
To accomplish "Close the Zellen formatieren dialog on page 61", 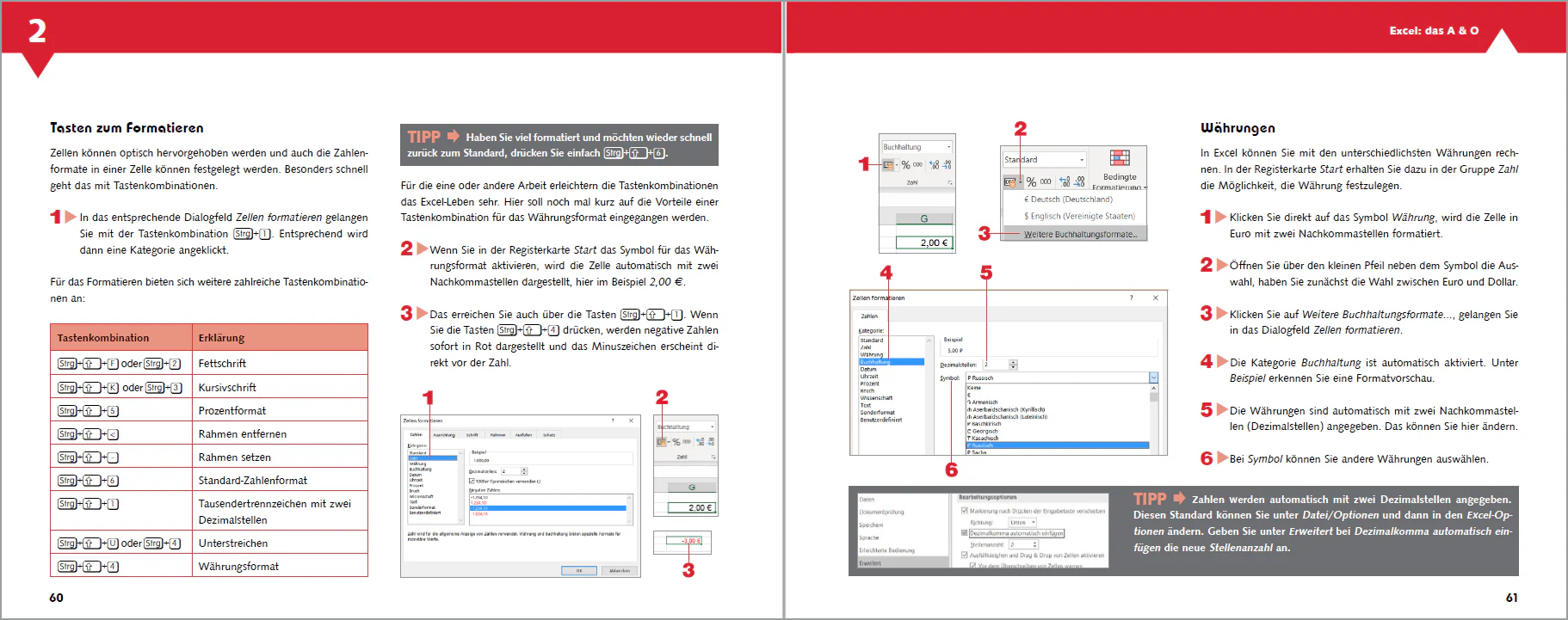I will [x=1156, y=298].
